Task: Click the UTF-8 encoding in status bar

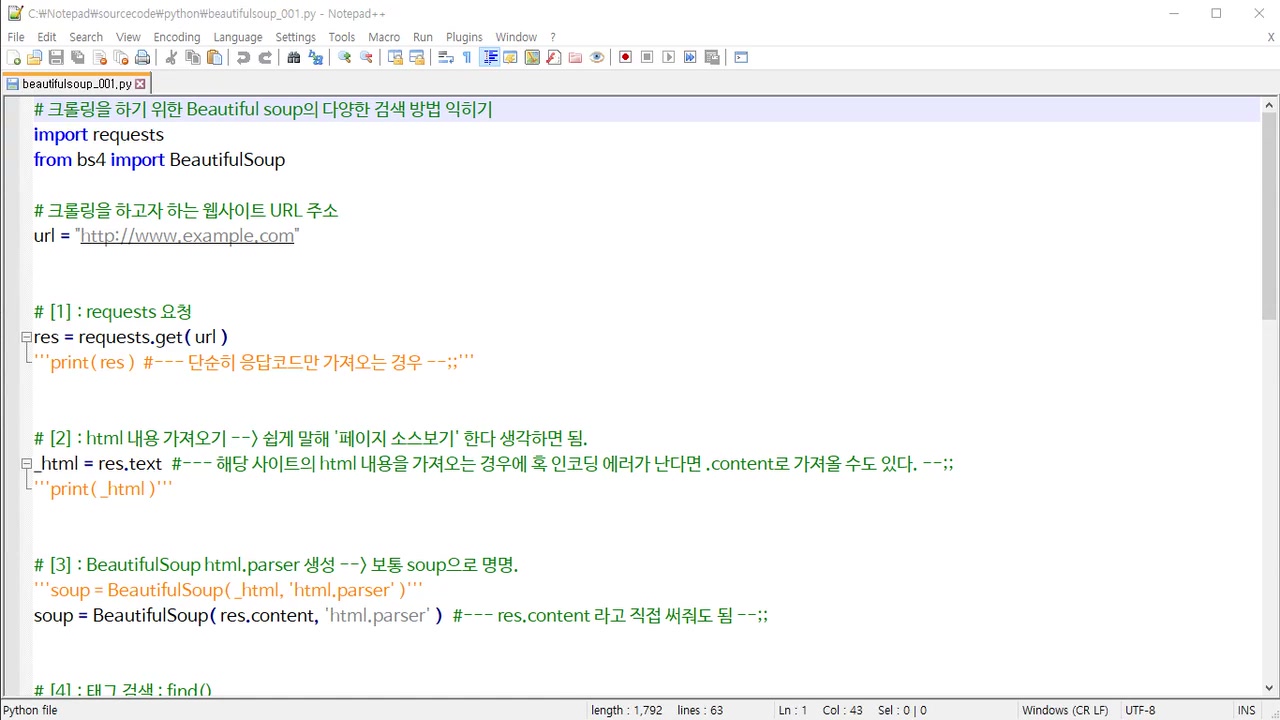Action: [x=1140, y=710]
